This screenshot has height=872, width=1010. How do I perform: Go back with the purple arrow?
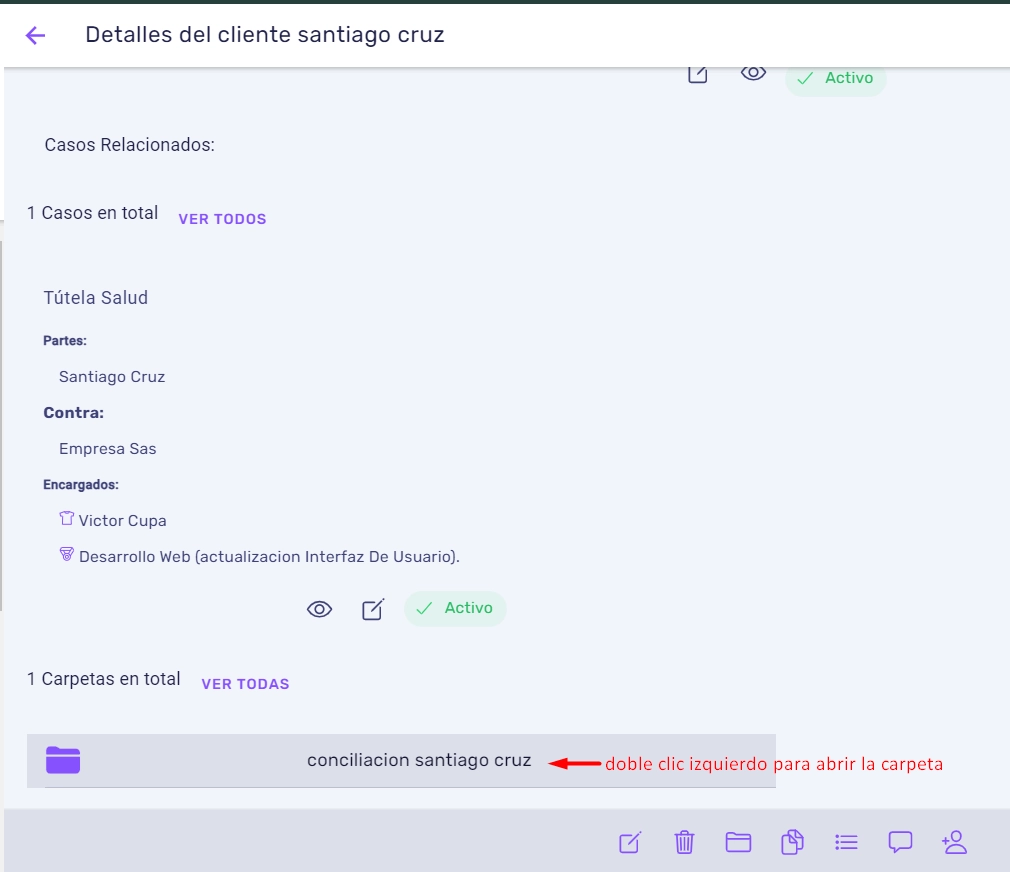[35, 35]
